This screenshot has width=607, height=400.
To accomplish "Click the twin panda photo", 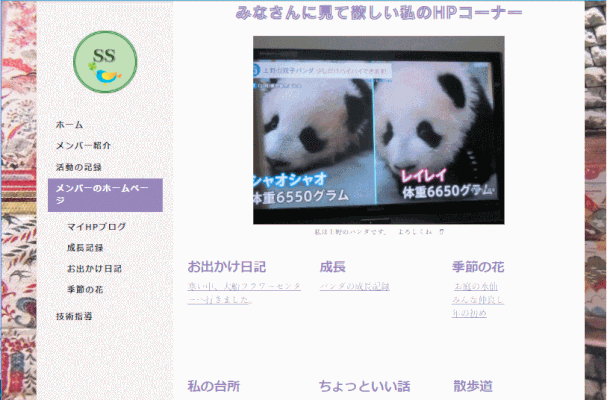I will 379,130.
